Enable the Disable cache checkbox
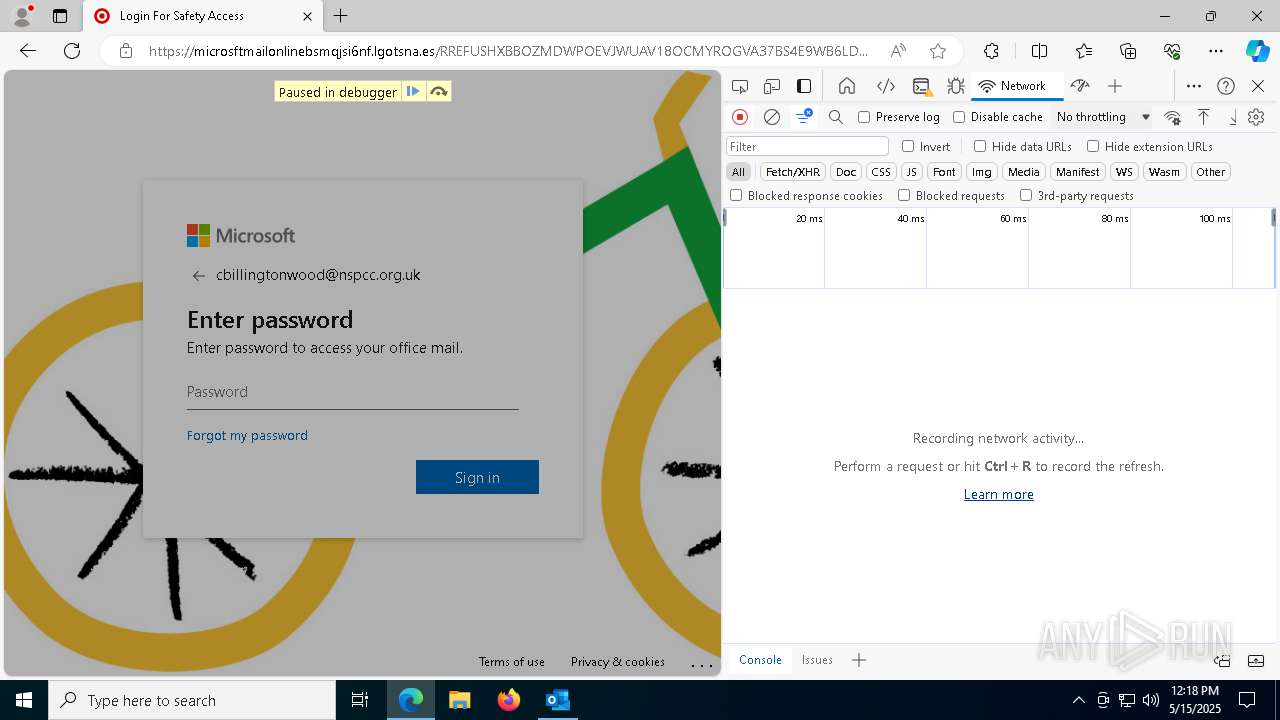 tap(959, 117)
